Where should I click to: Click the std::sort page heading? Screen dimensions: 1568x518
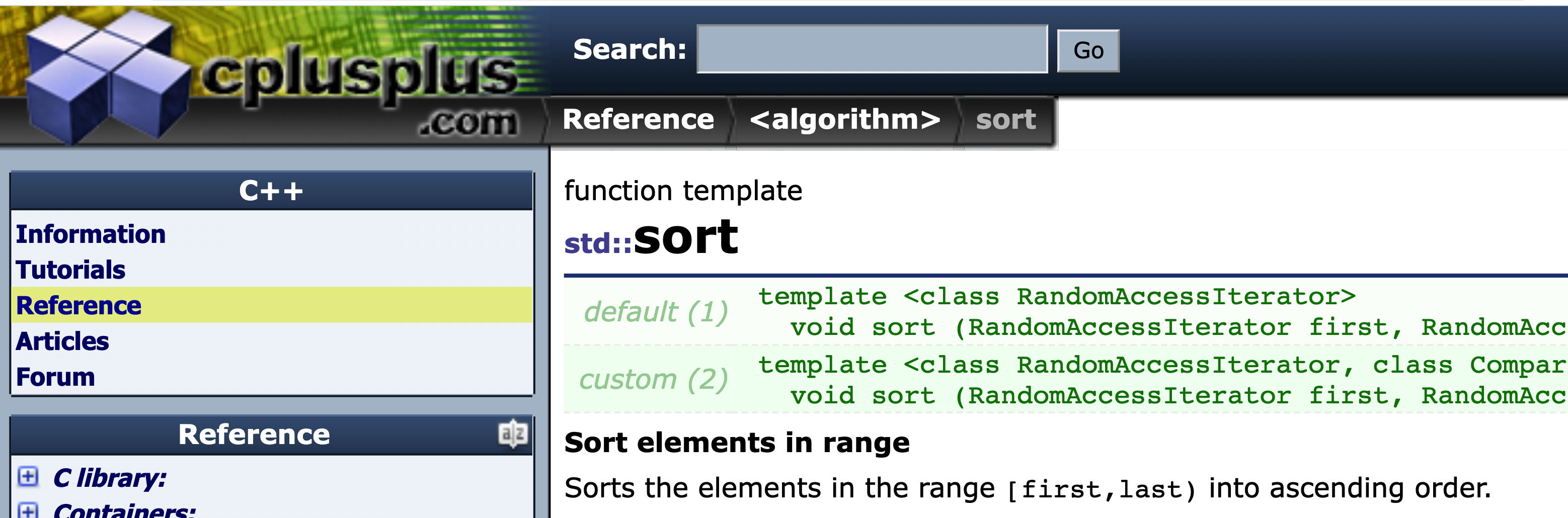651,238
